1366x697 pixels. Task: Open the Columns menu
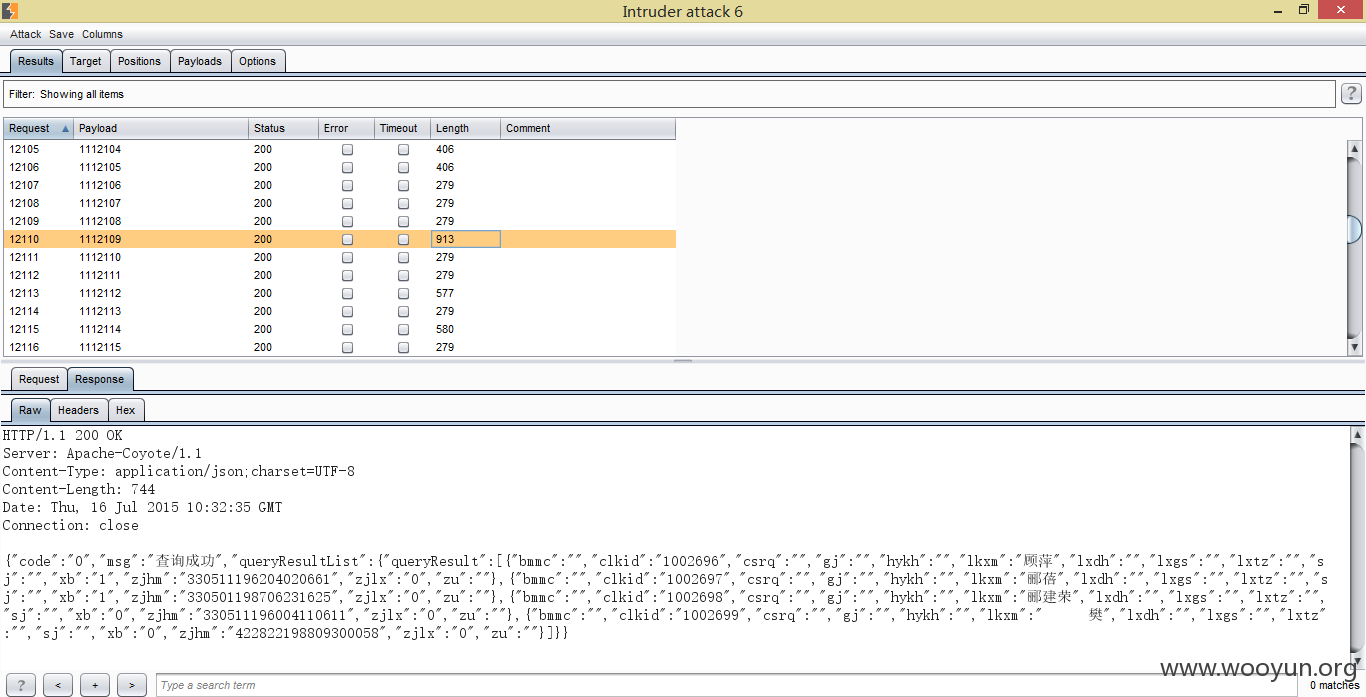click(x=102, y=34)
